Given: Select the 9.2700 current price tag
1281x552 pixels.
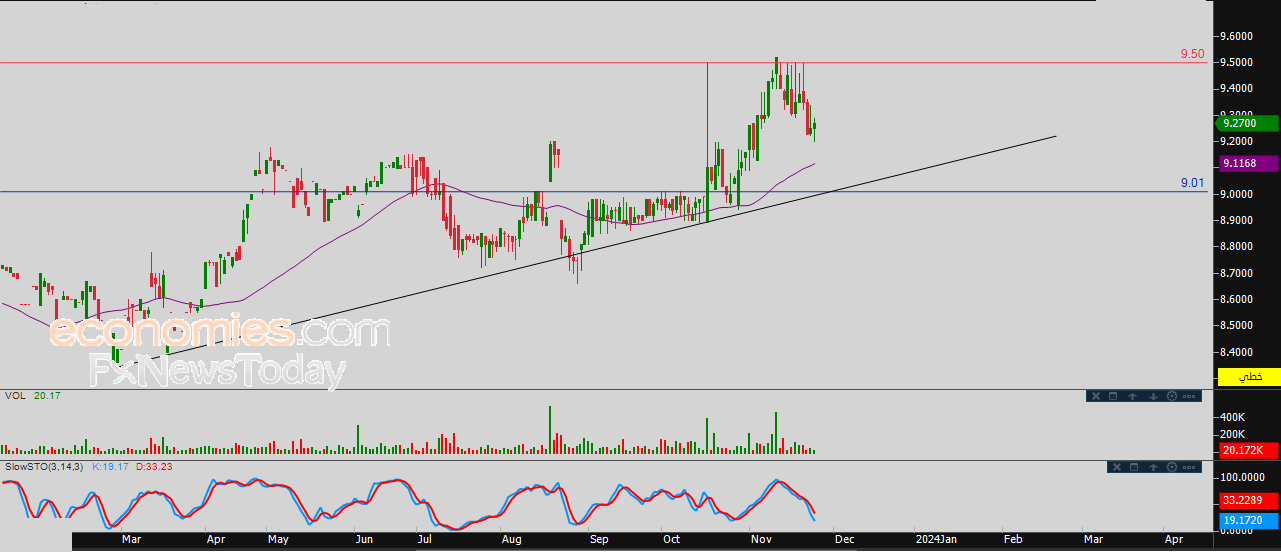Looking at the screenshot, I should point(1248,124).
